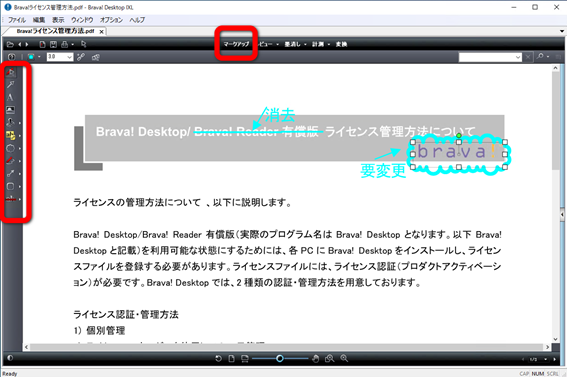Click the zoom slider handle
The height and width of the screenshot is (377, 567).
tap(280, 359)
